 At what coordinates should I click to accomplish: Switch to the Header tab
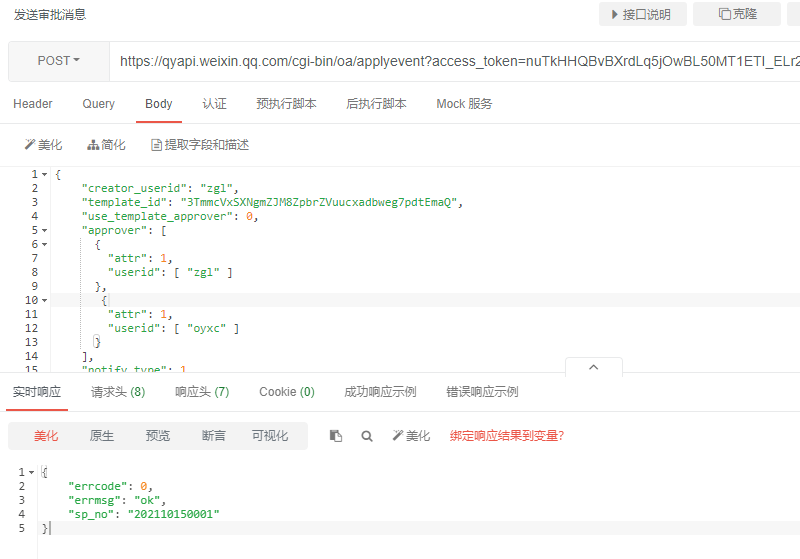pos(33,104)
